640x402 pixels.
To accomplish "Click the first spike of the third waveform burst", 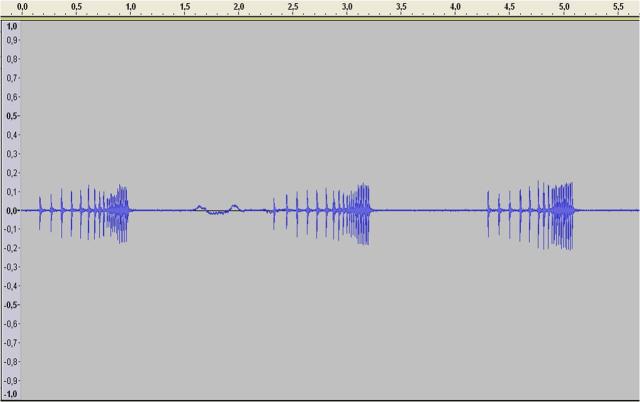I will [488, 214].
